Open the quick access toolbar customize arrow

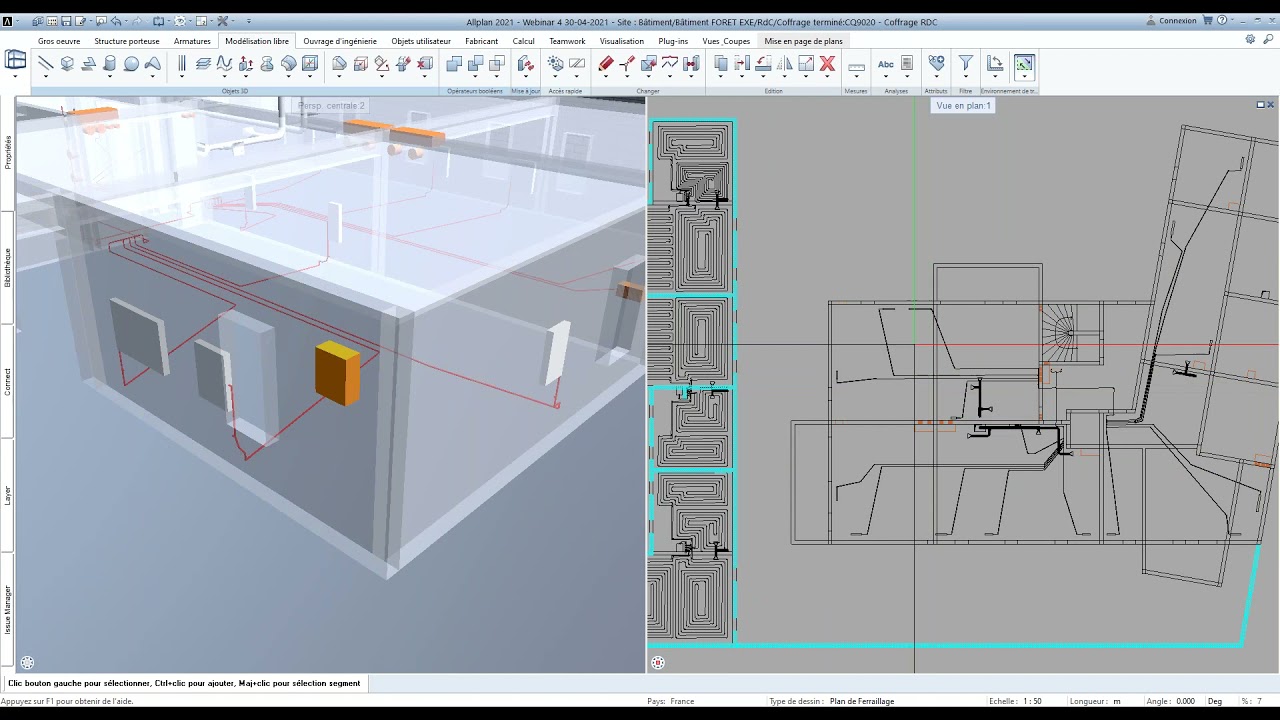(x=249, y=21)
